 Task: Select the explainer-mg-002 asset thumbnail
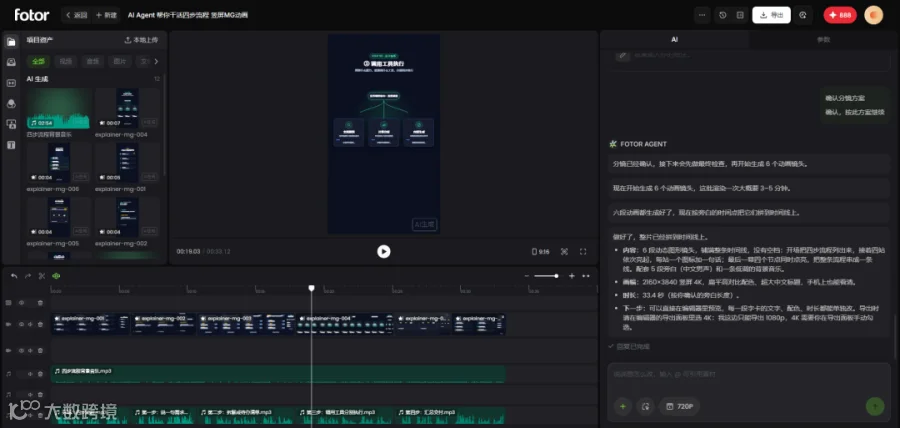pyautogui.click(x=127, y=217)
